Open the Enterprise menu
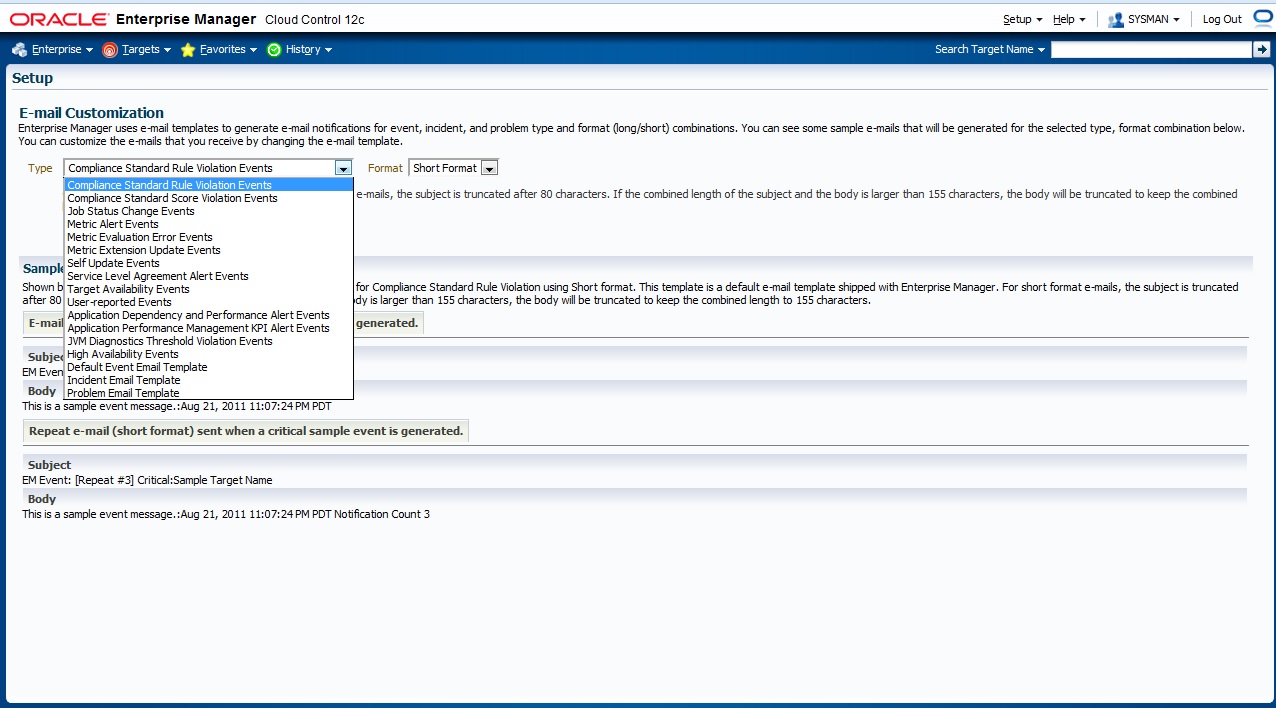The height and width of the screenshot is (709, 1276). 61,49
